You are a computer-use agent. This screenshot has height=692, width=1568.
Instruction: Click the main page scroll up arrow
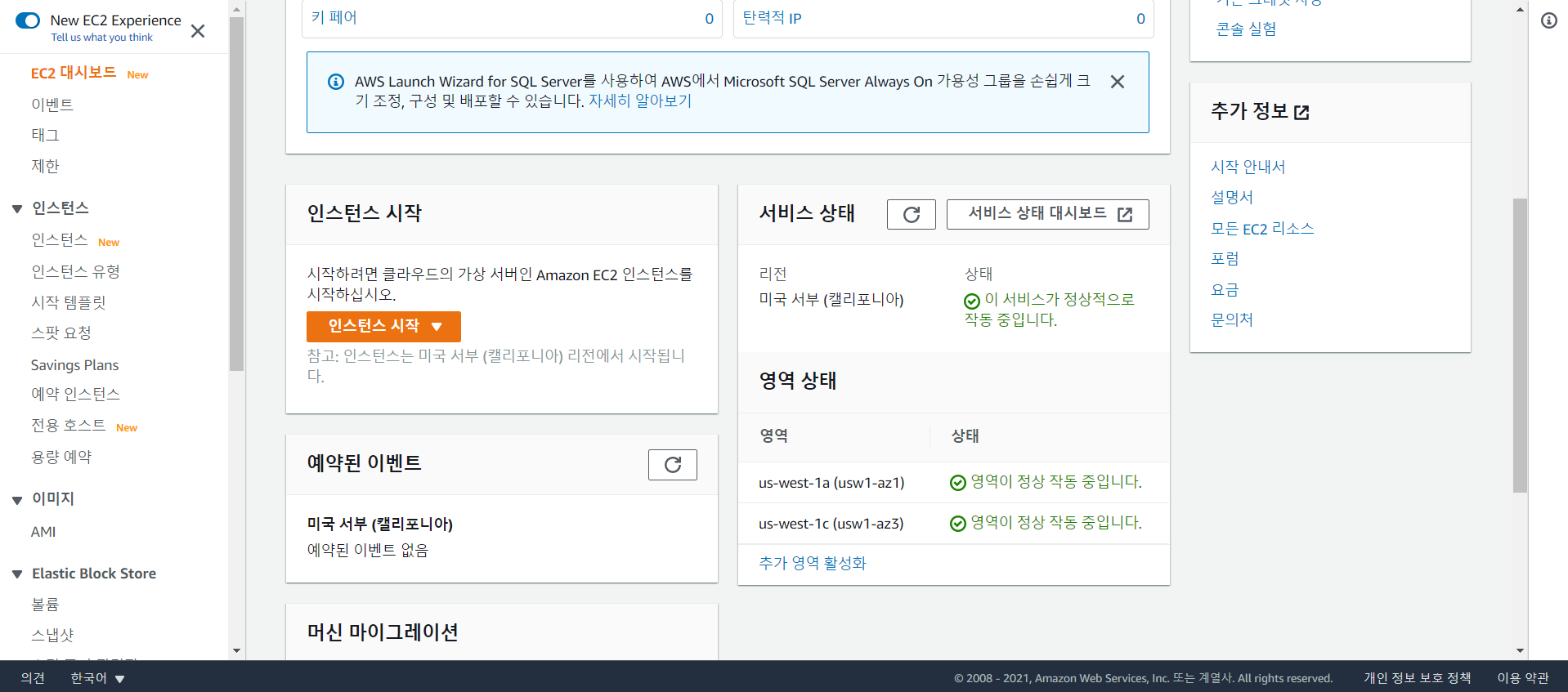1520,10
